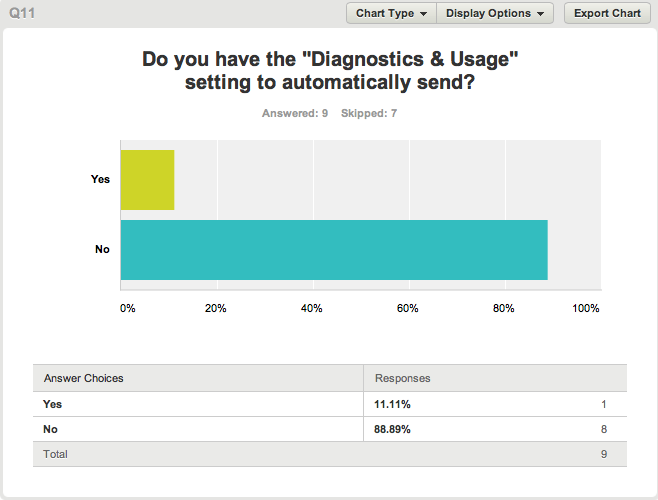
Task: Select the yellow Yes bar
Action: 147,180
